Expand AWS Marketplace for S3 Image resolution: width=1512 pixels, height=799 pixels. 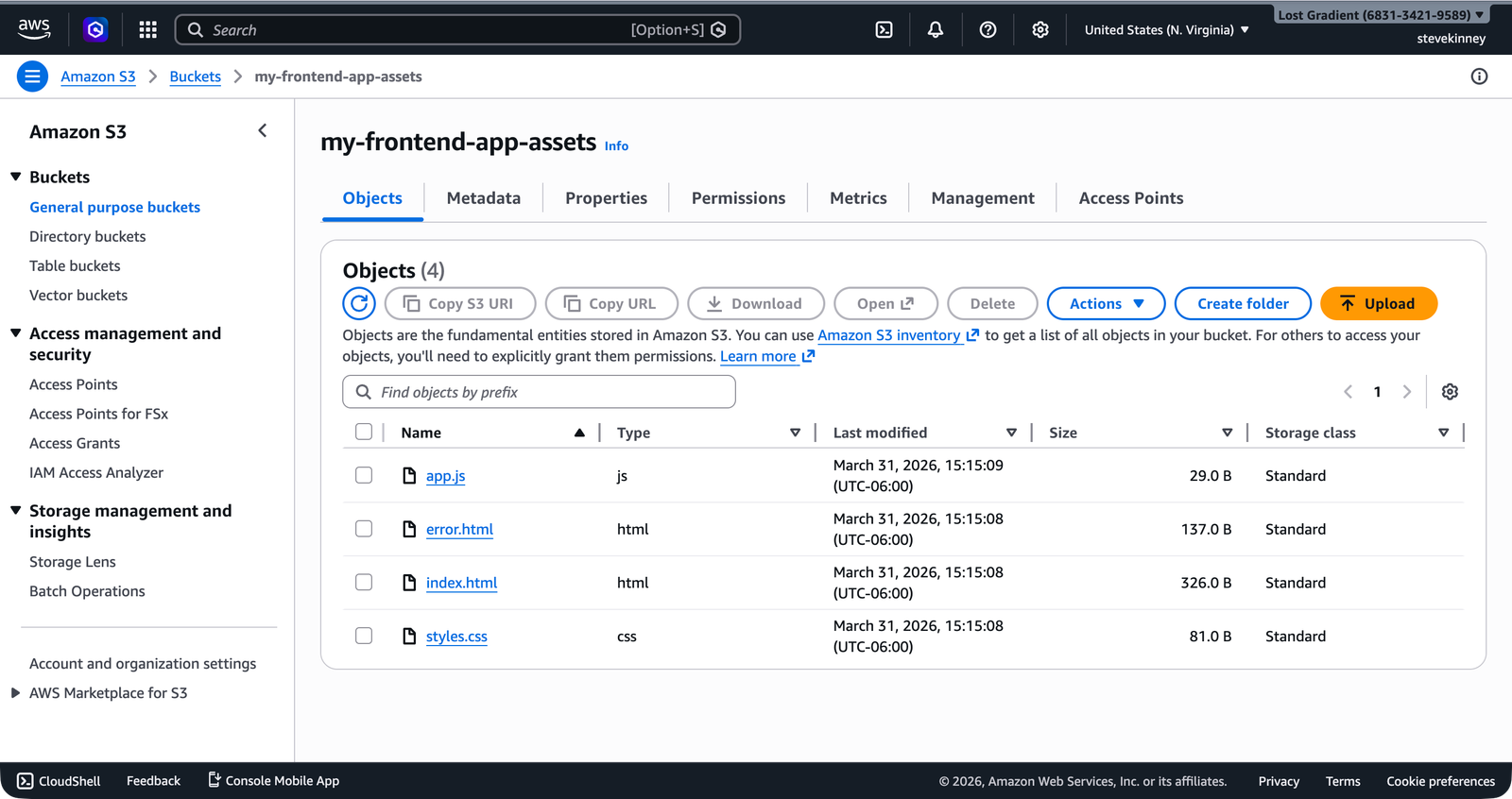[x=16, y=692]
